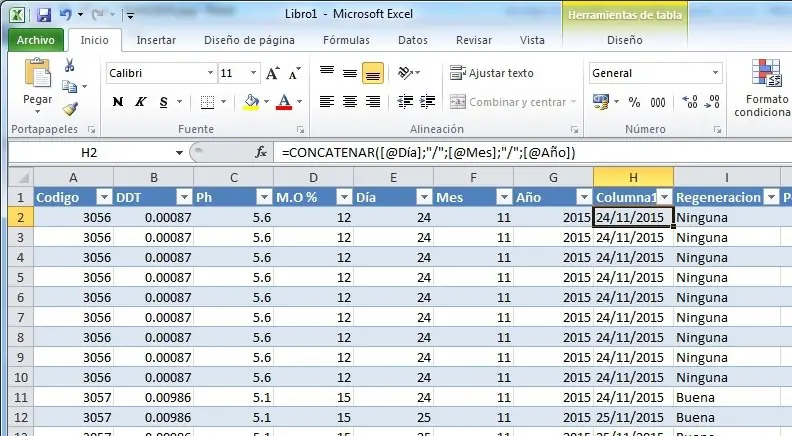Decrease font size with the small A icon

tap(294, 73)
